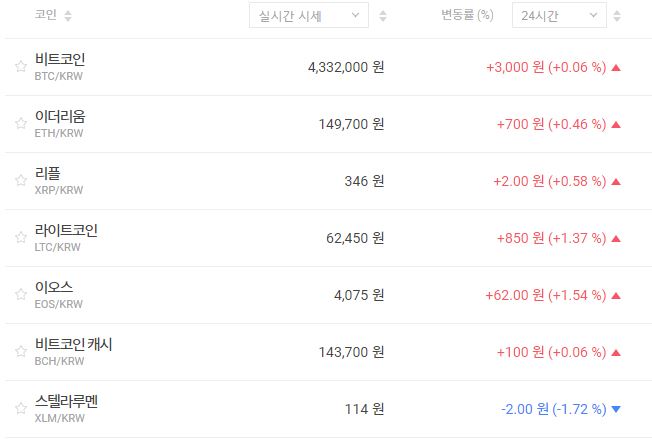Mark Ripple XRP/KRW as favorite
Image resolution: width=652 pixels, height=439 pixels.
(x=20, y=181)
